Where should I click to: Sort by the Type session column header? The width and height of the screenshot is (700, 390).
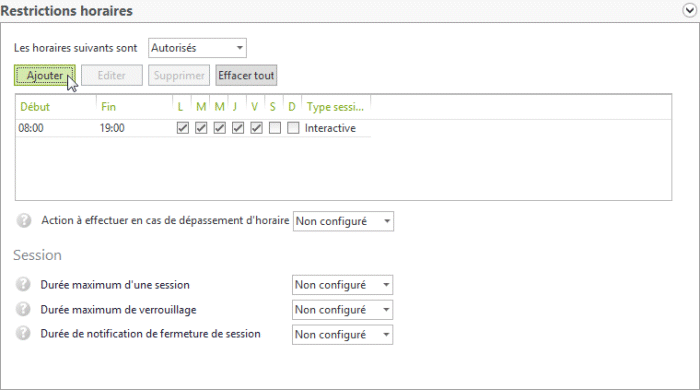click(x=336, y=107)
